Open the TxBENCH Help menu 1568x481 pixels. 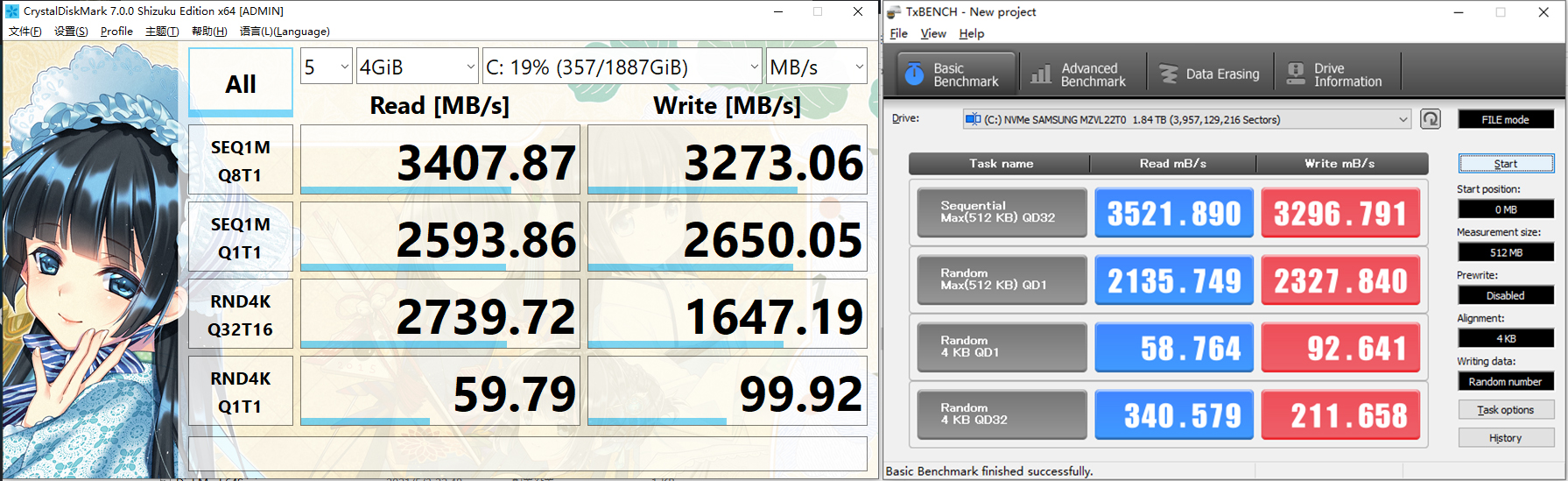pyautogui.click(x=972, y=33)
